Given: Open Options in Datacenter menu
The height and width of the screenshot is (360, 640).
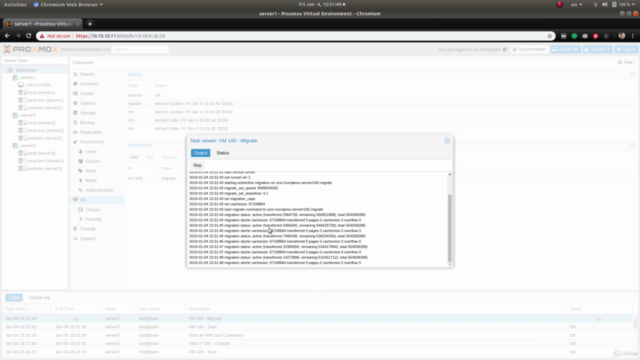Looking at the screenshot, I should pos(87,103).
